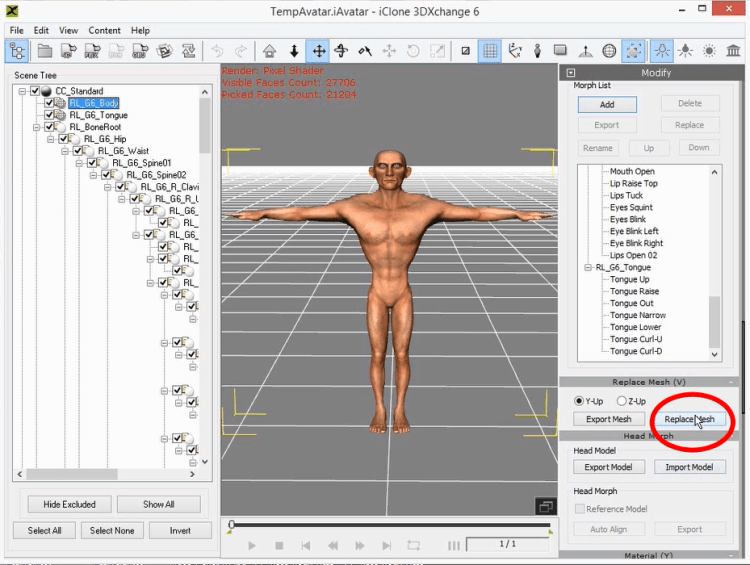This screenshot has height=565, width=750.
Task: Click the Open file folder icon
Action: pyautogui.click(x=44, y=50)
